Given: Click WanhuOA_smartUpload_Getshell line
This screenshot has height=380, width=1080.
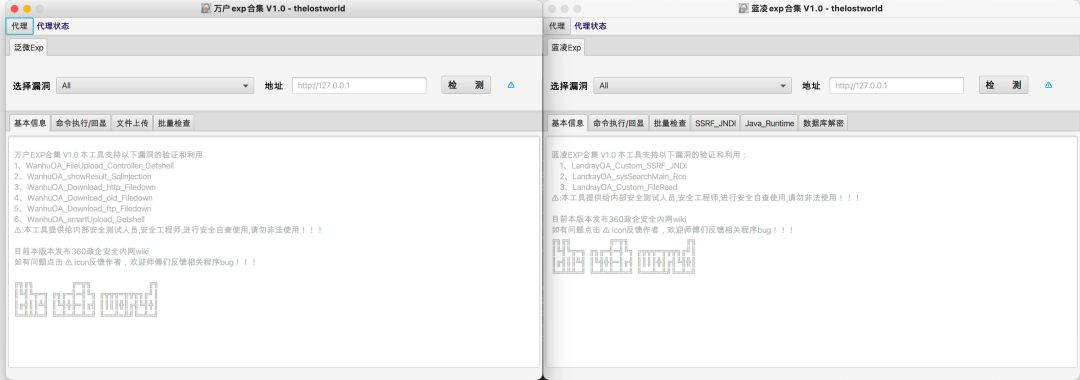Looking at the screenshot, I should [x=80, y=219].
